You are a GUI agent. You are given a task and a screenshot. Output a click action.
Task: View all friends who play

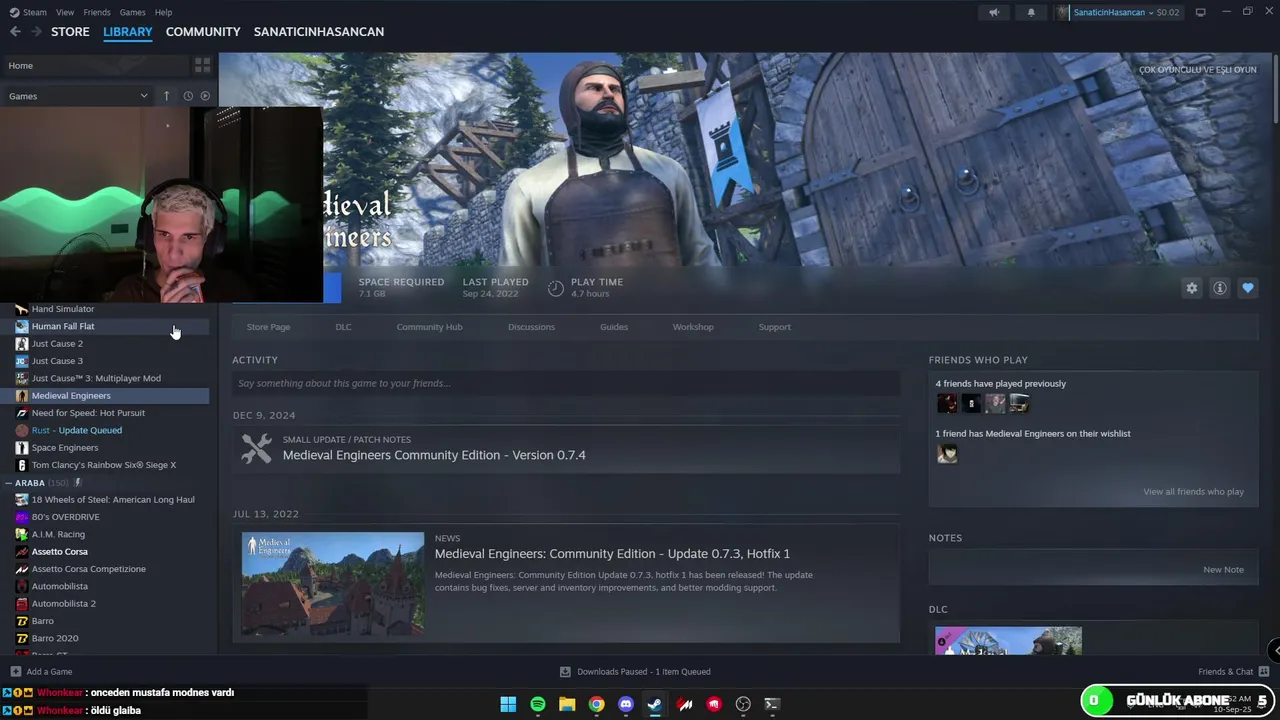pyautogui.click(x=1193, y=492)
